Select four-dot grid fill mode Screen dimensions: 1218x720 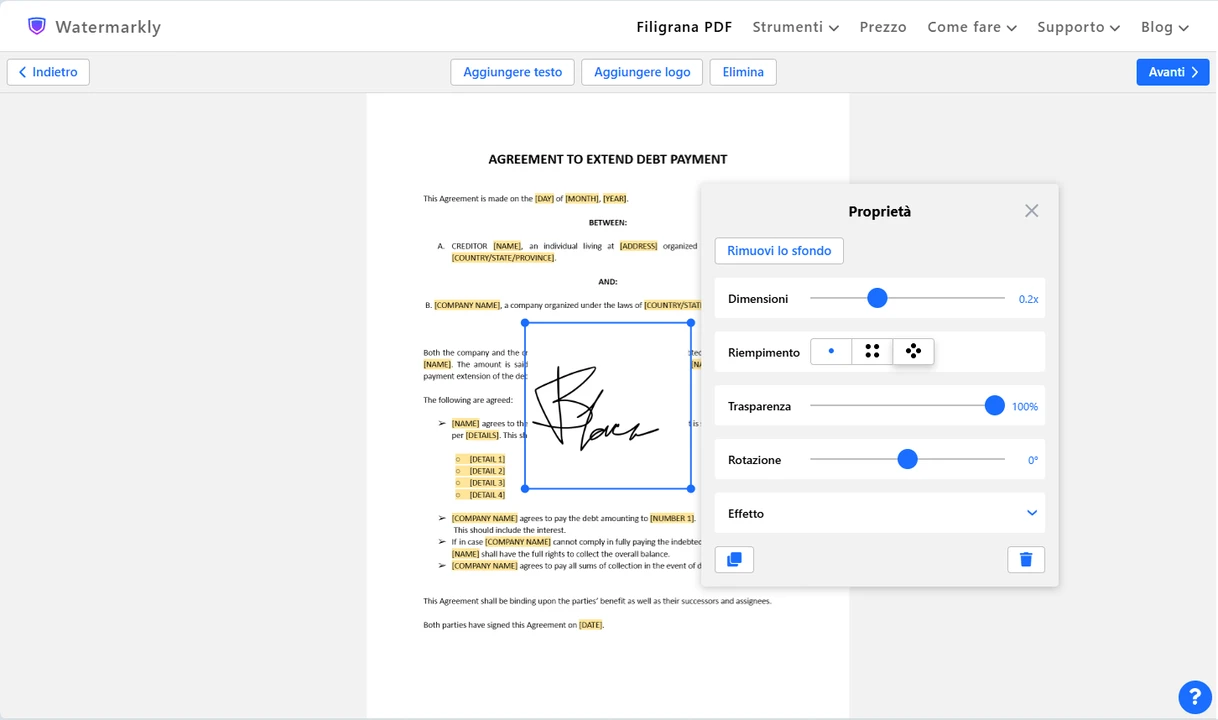coord(872,352)
